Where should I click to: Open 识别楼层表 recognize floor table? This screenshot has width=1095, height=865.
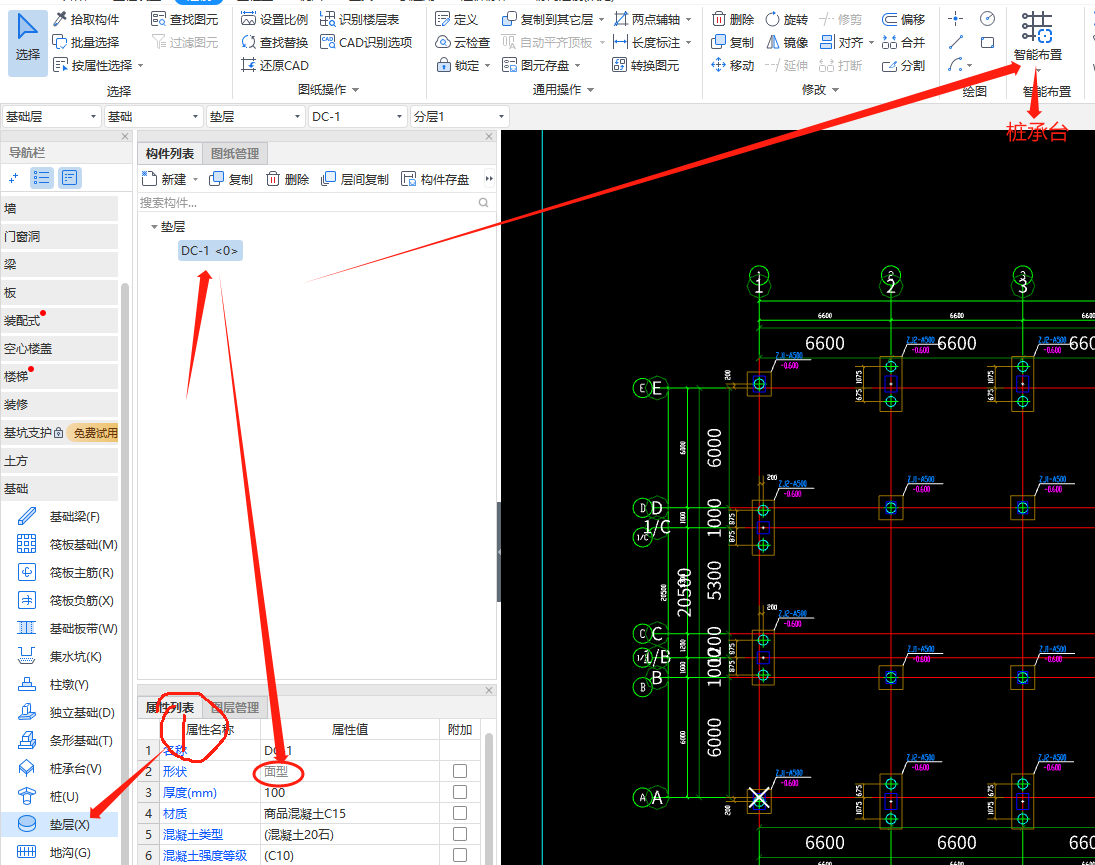(x=360, y=20)
